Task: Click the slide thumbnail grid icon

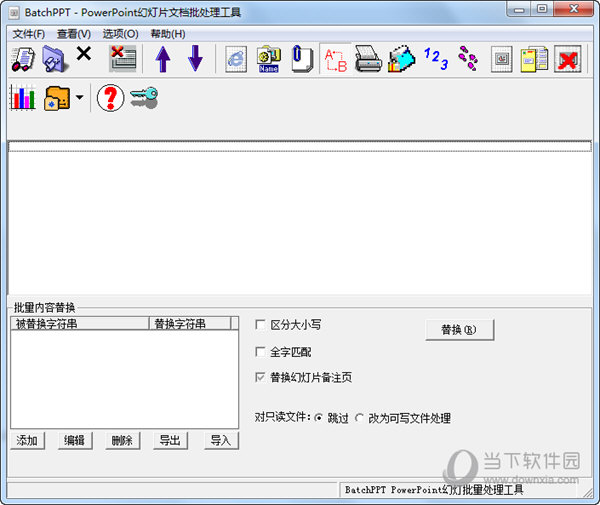Action: click(502, 59)
